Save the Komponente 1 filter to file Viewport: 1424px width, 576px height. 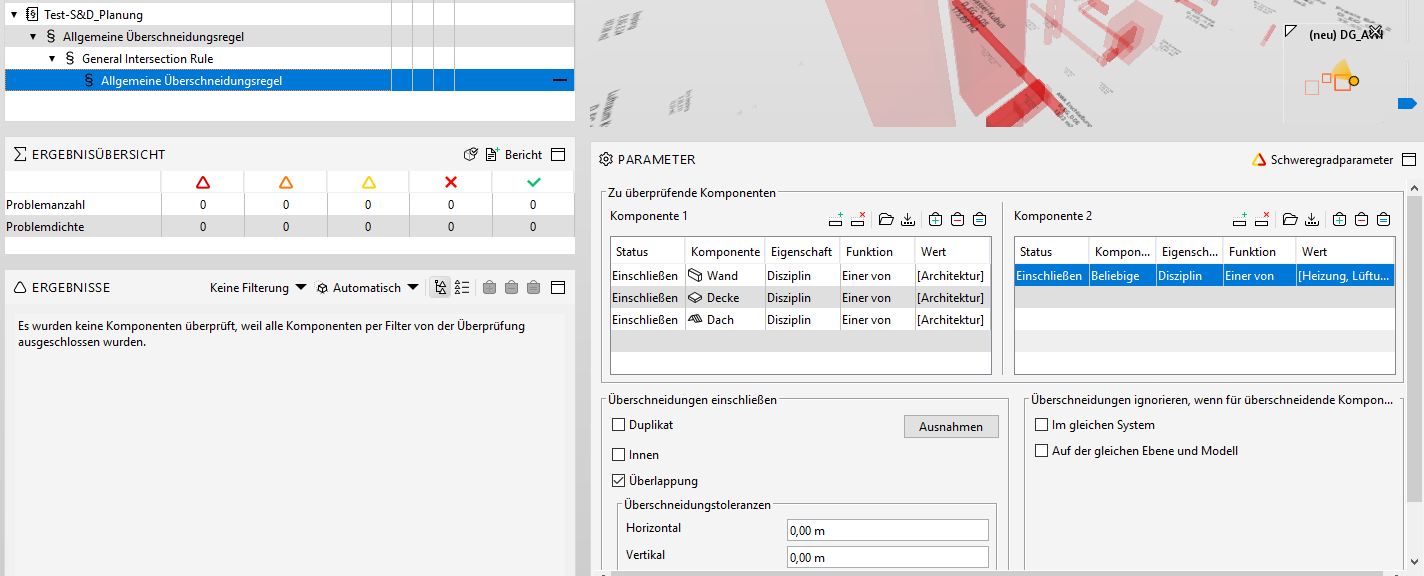908,219
